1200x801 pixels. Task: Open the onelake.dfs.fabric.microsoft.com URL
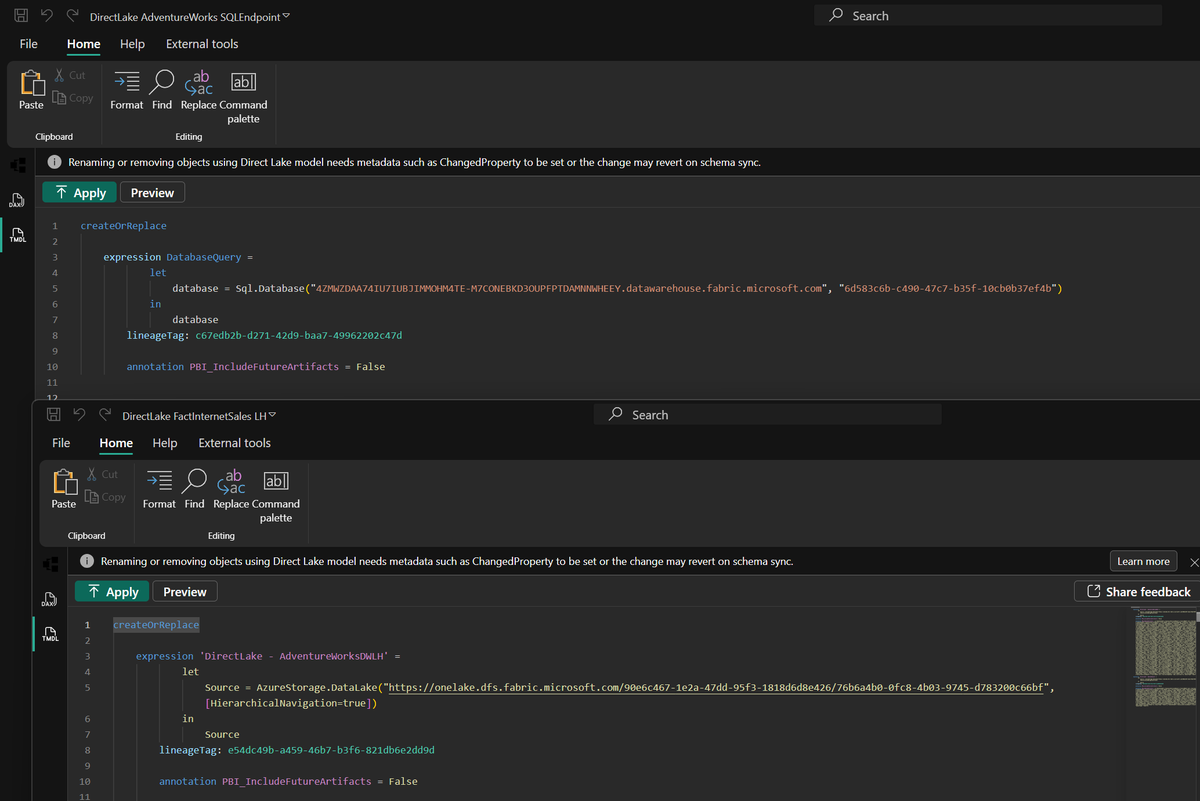pos(717,688)
